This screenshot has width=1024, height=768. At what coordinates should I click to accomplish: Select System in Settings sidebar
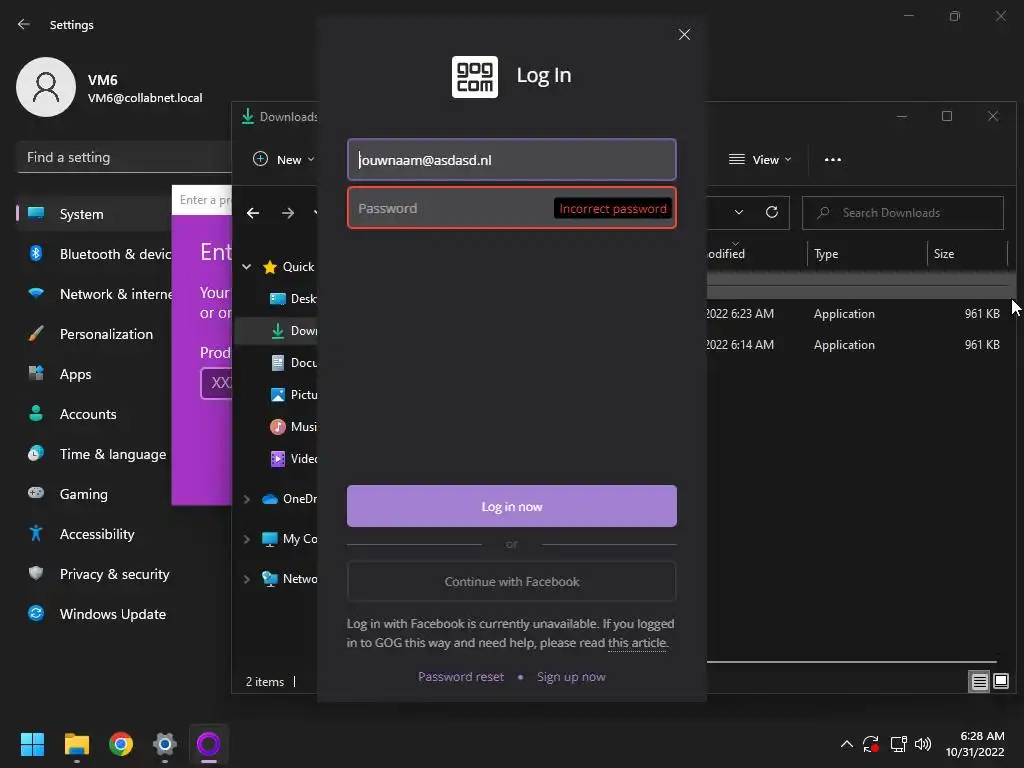coord(95,214)
